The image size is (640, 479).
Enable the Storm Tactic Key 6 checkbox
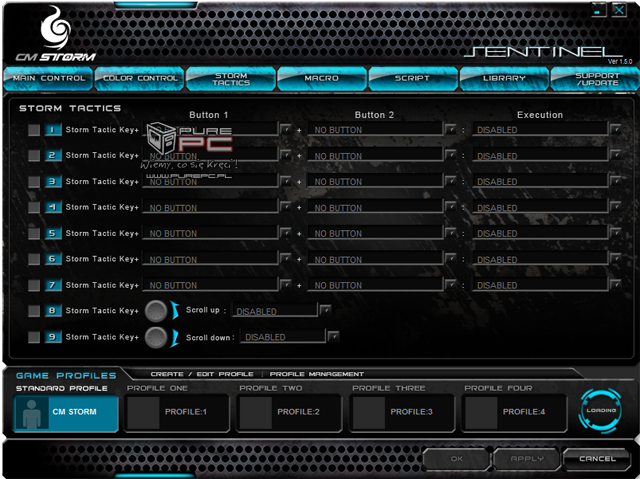(34, 259)
